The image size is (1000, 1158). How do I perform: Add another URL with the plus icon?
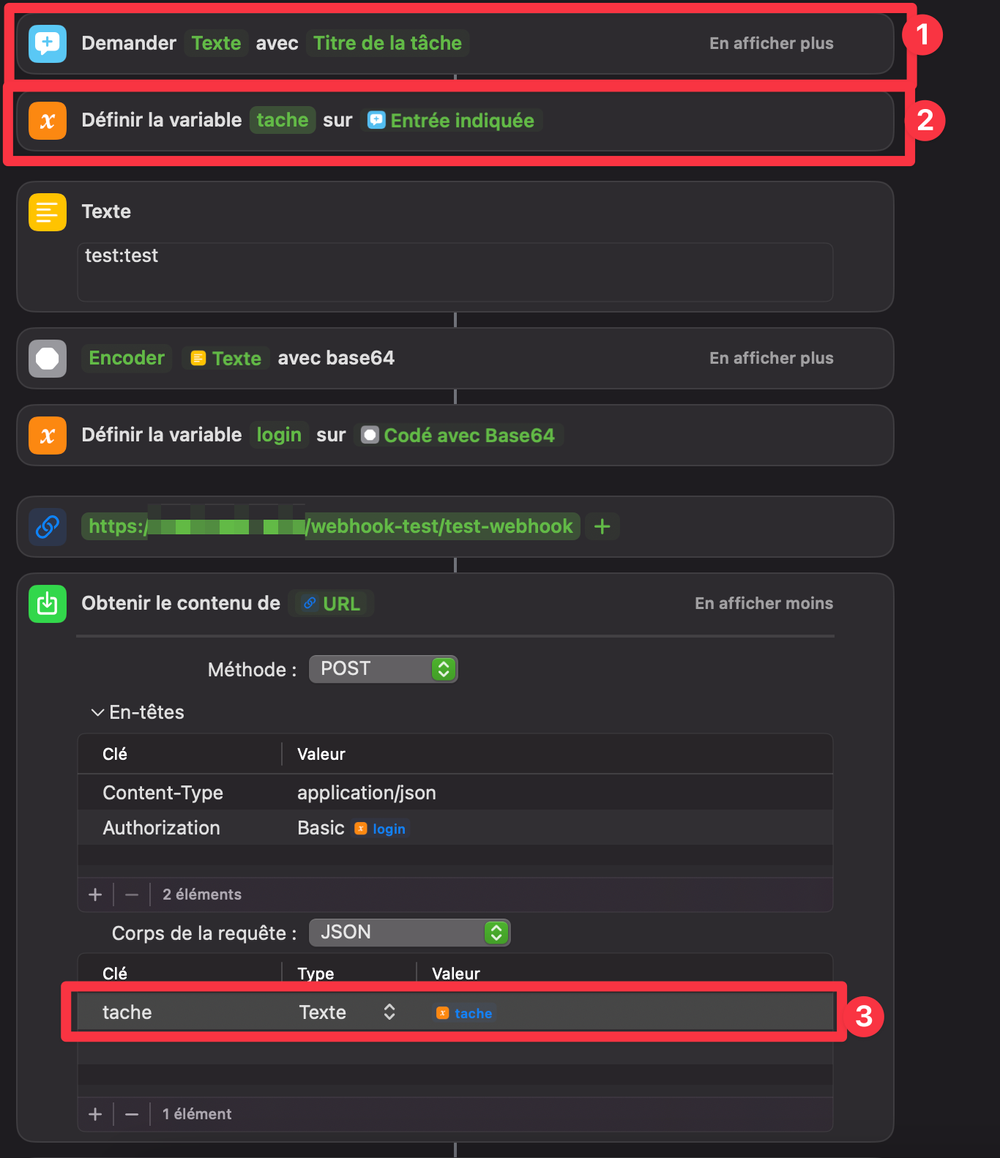tap(602, 527)
